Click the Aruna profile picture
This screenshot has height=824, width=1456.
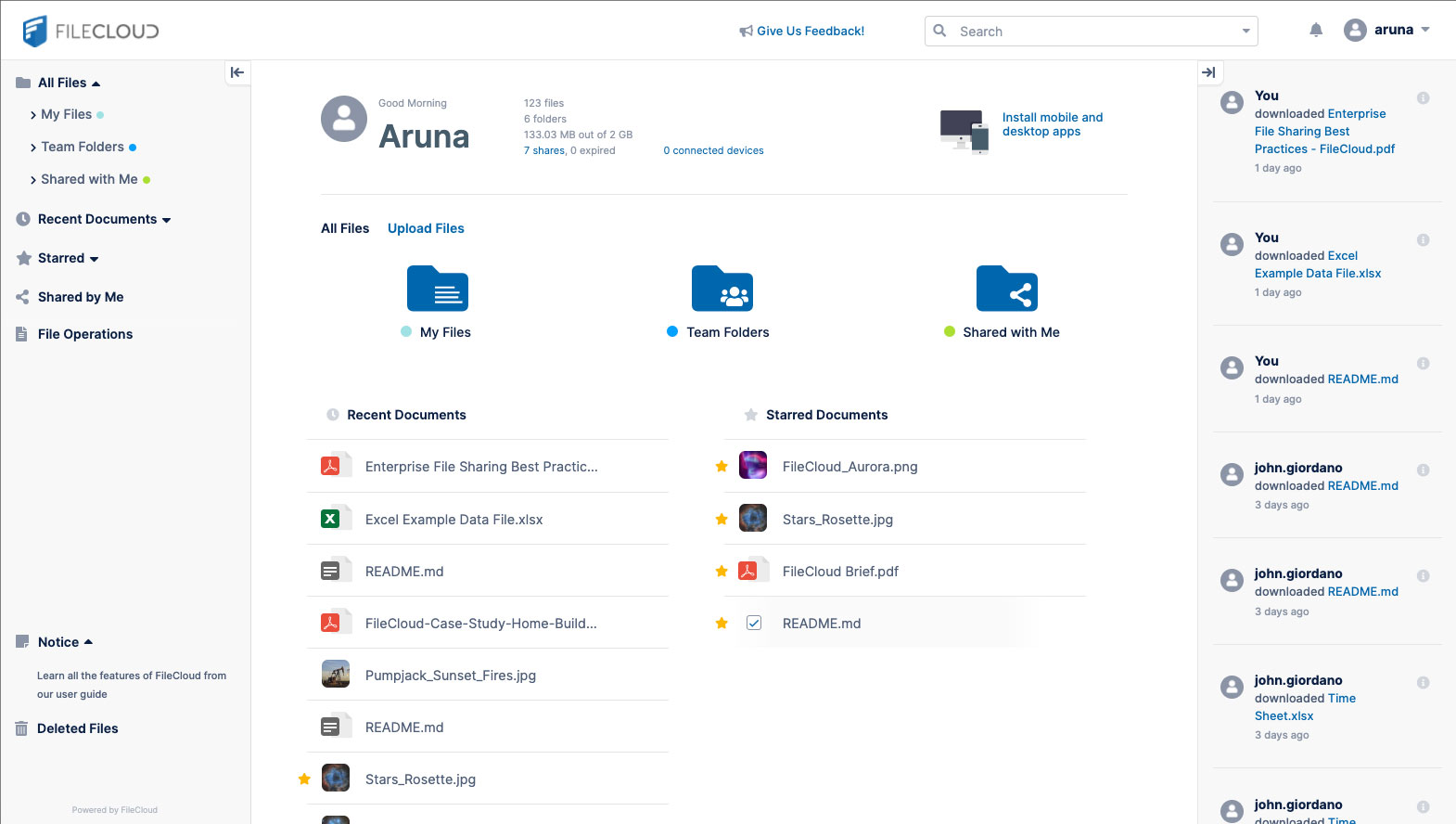(344, 119)
